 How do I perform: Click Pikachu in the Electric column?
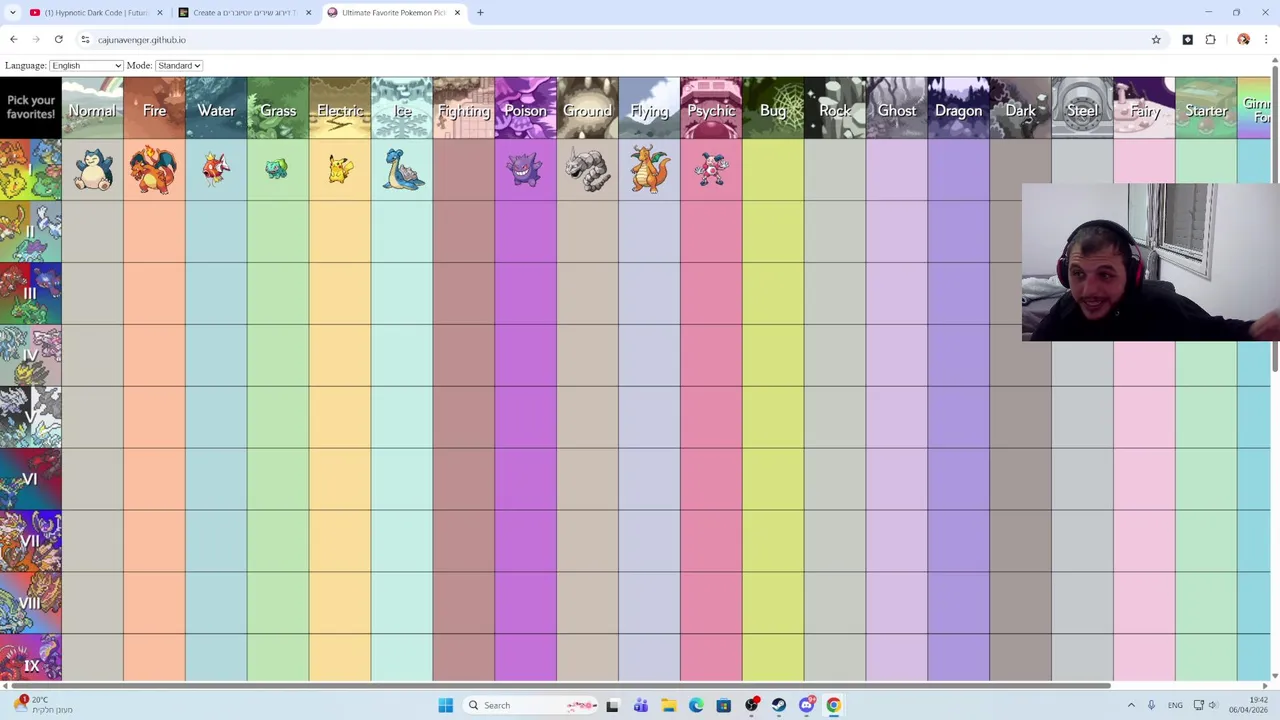(340, 169)
